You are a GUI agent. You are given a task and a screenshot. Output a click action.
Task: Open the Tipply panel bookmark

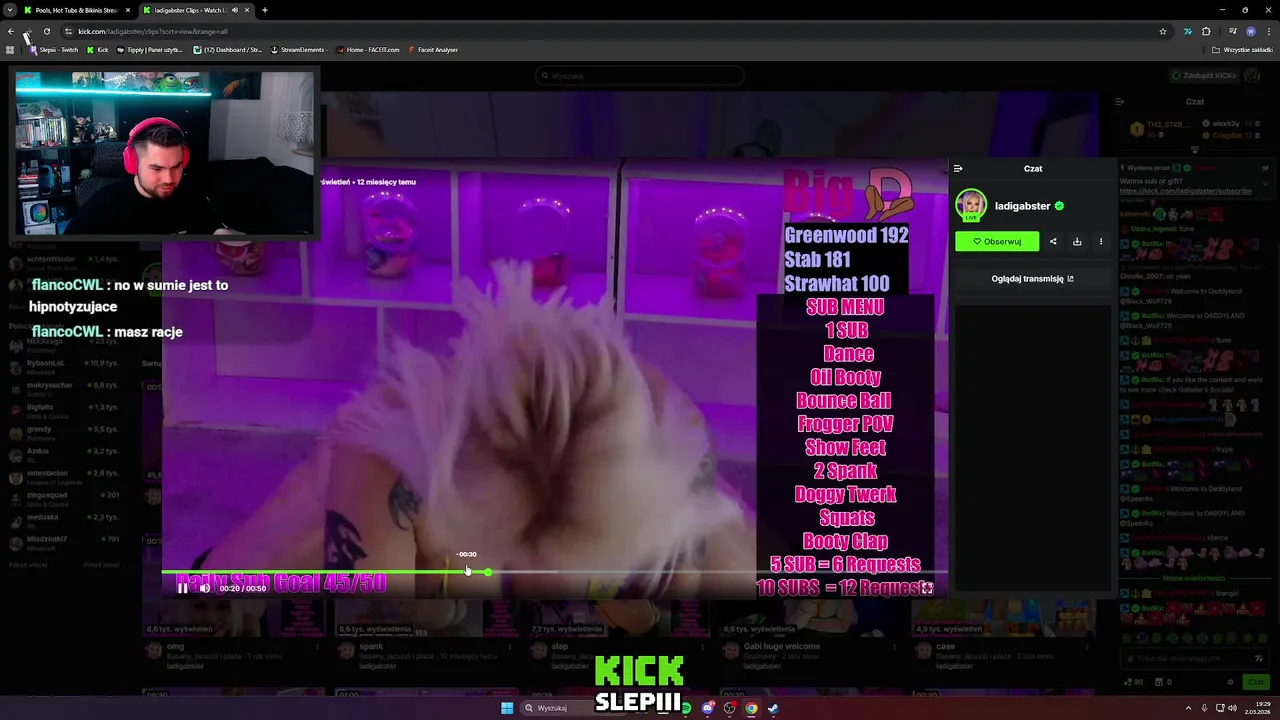150,49
